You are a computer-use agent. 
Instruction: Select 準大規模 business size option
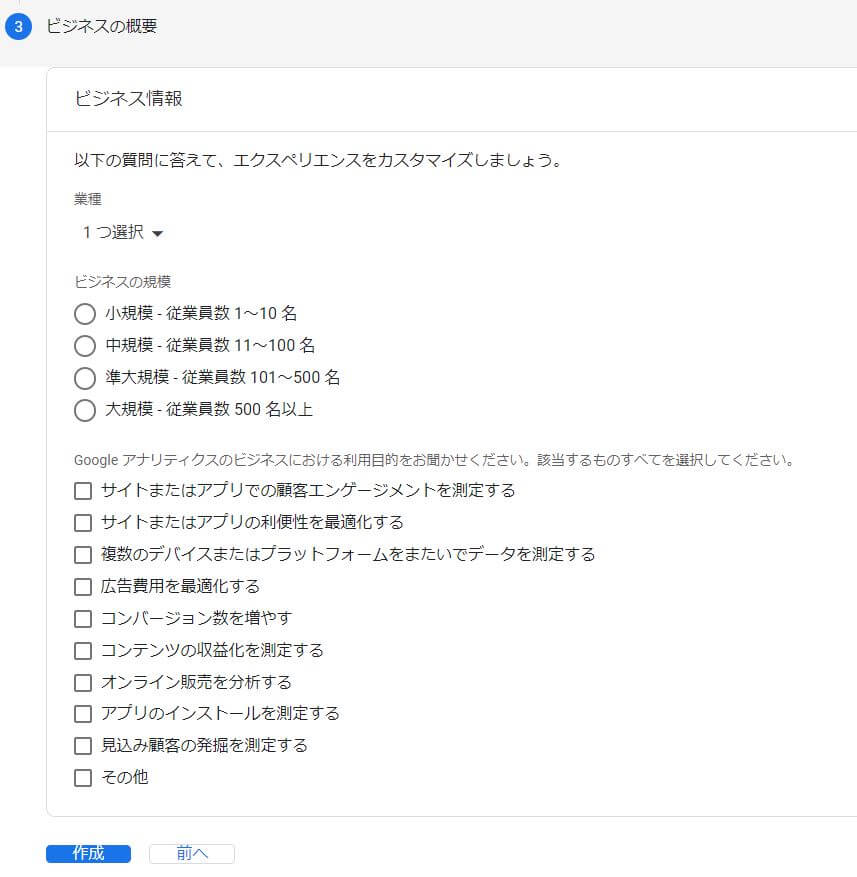pyautogui.click(x=85, y=378)
